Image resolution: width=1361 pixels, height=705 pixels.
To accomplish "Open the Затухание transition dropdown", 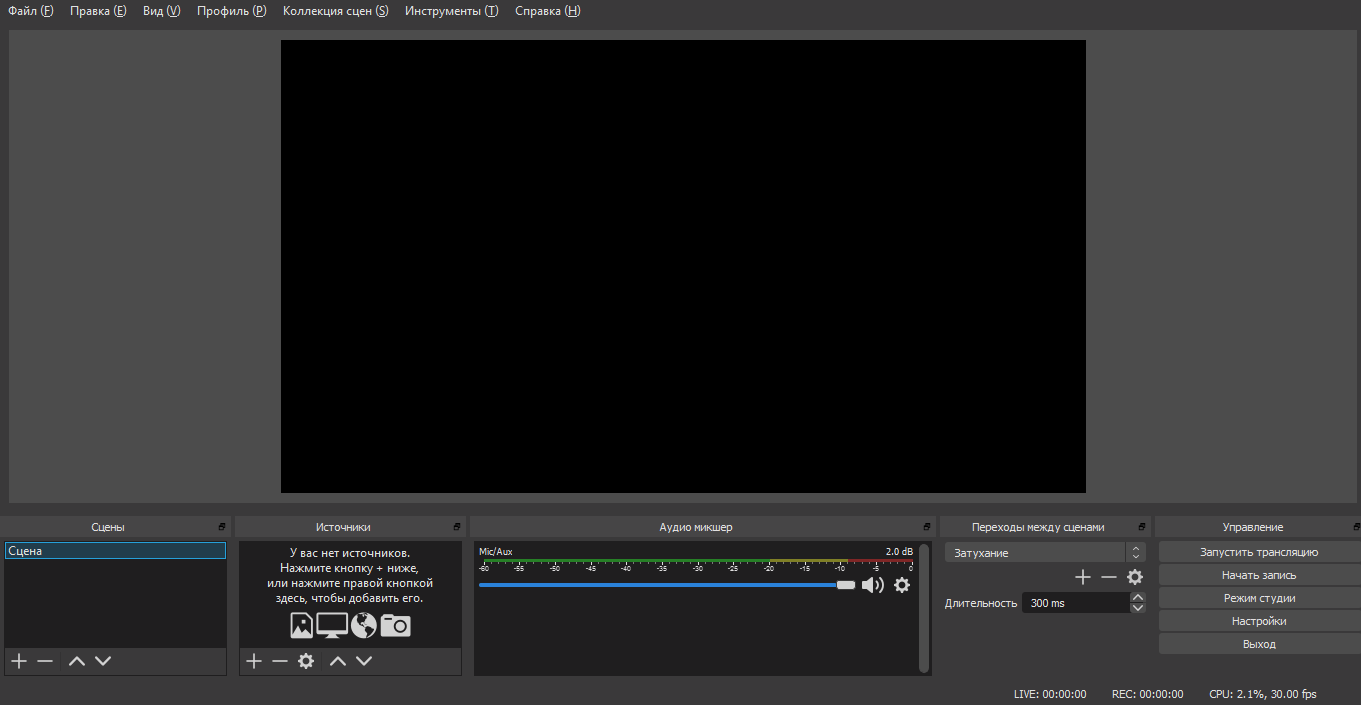I will pos(1044,553).
